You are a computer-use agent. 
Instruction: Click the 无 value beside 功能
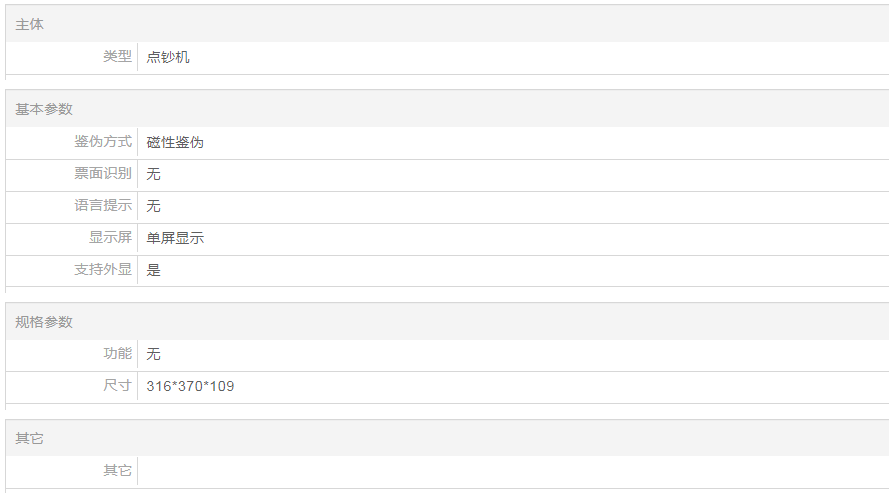[153, 354]
